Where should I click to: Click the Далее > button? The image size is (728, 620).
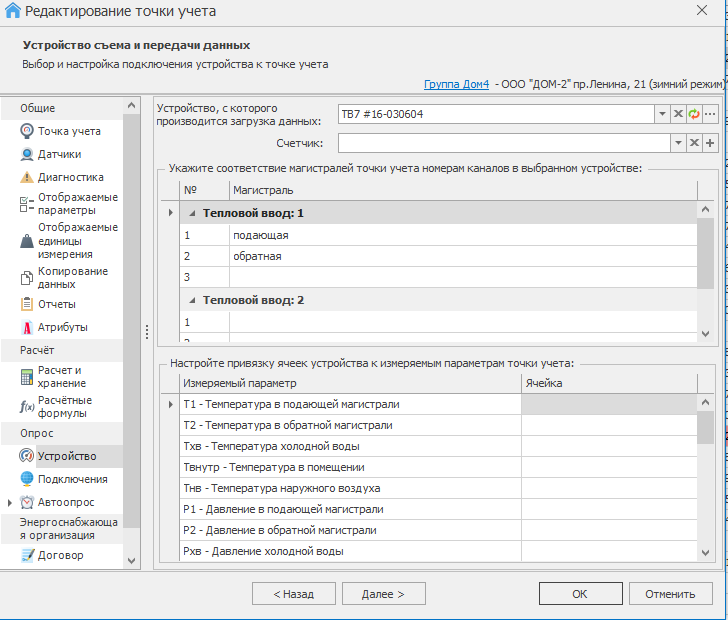click(384, 593)
